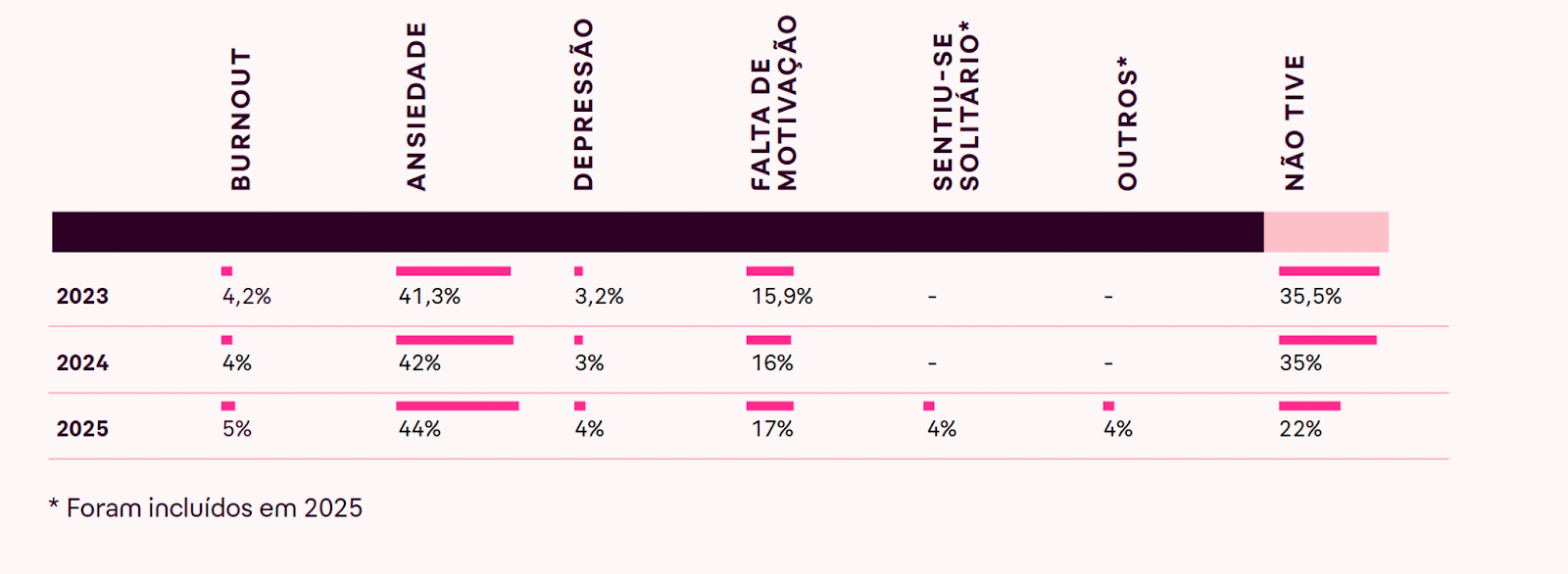Select the ANSIEDADE column label
Screen dimensions: 1568x574
pyautogui.click(x=416, y=107)
